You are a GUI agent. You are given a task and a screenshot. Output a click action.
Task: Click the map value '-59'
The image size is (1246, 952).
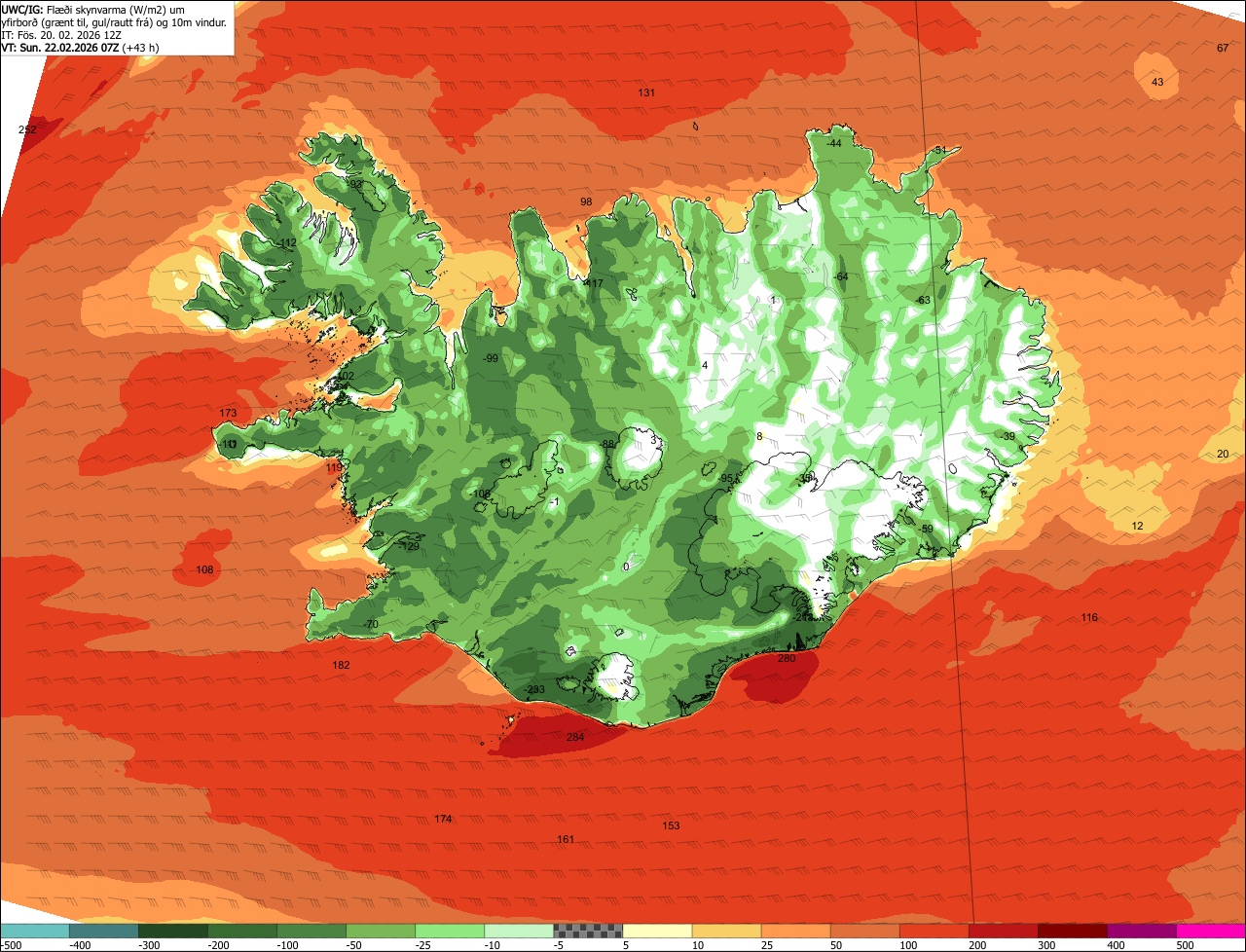click(x=926, y=529)
